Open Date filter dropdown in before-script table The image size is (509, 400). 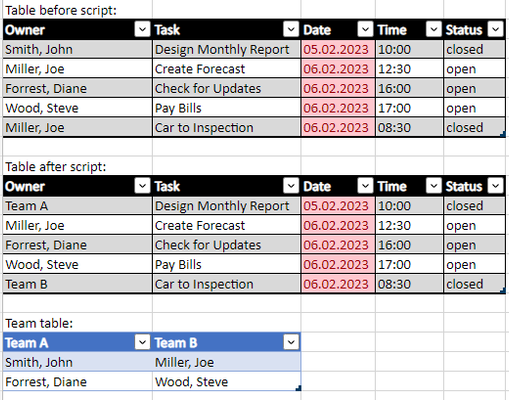pyautogui.click(x=365, y=29)
